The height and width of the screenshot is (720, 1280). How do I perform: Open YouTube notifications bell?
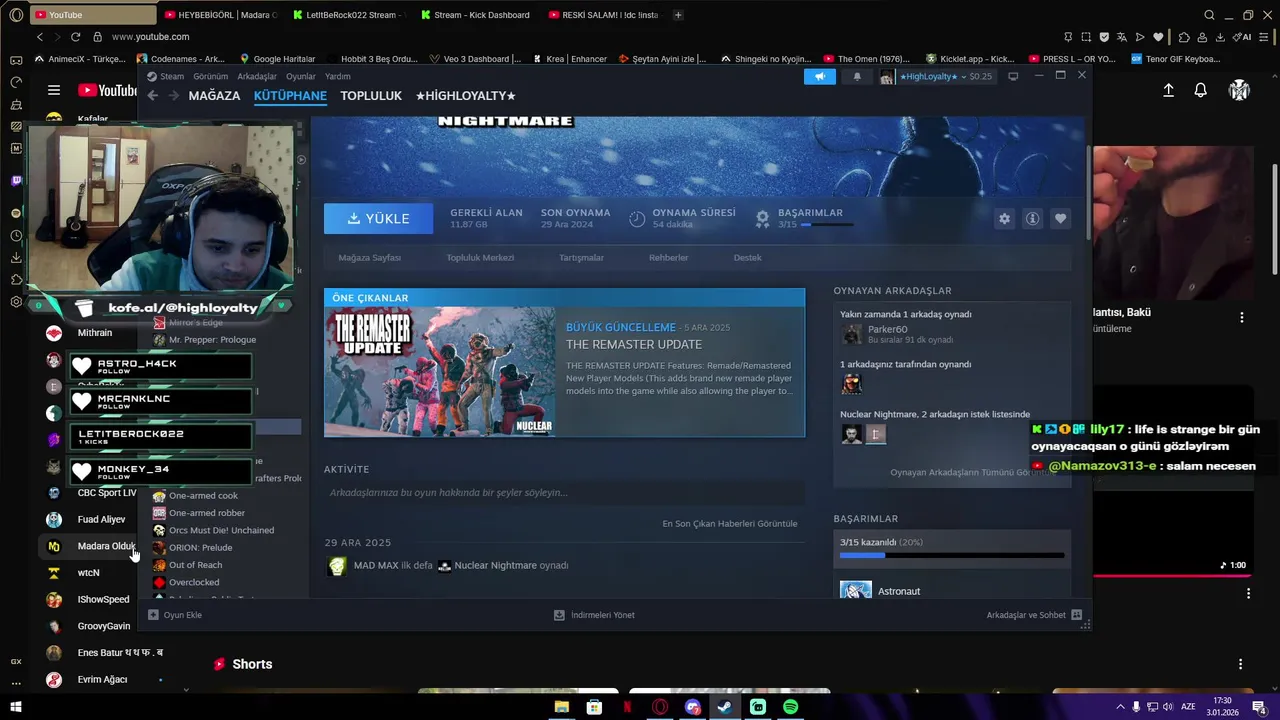[1200, 90]
